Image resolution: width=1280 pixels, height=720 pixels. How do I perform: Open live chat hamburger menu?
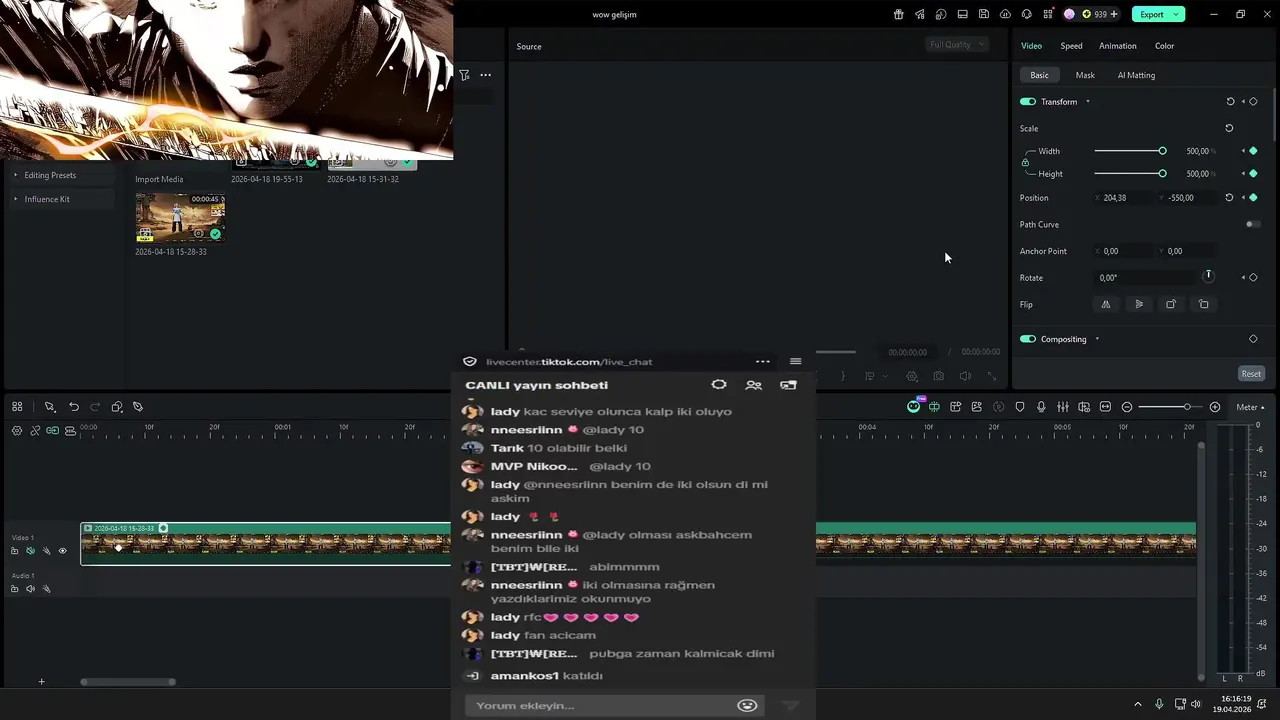click(x=795, y=362)
